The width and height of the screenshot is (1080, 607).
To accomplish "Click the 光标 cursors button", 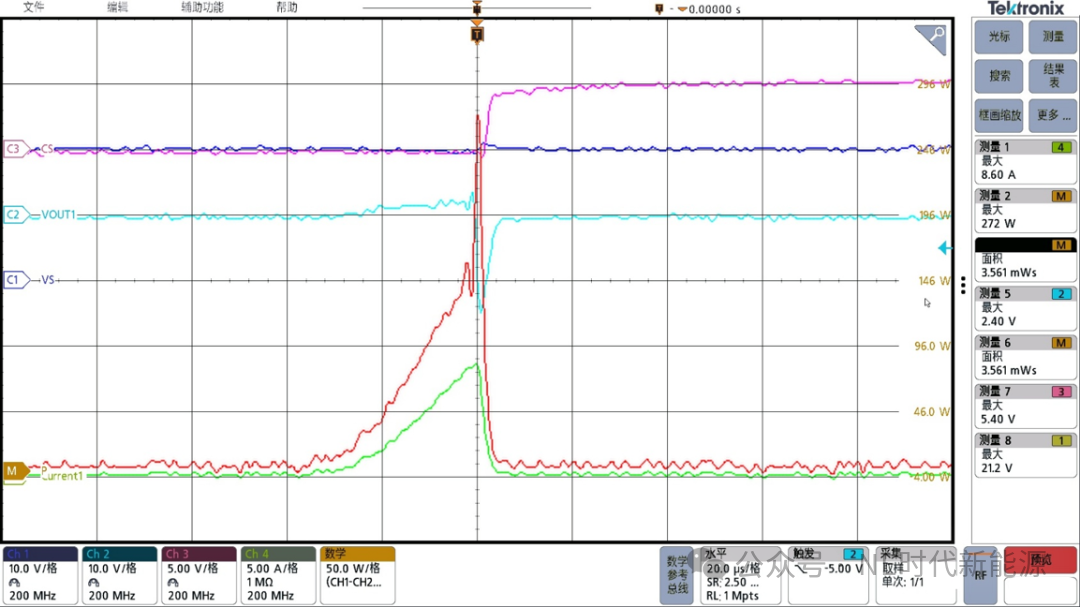I will (999, 37).
